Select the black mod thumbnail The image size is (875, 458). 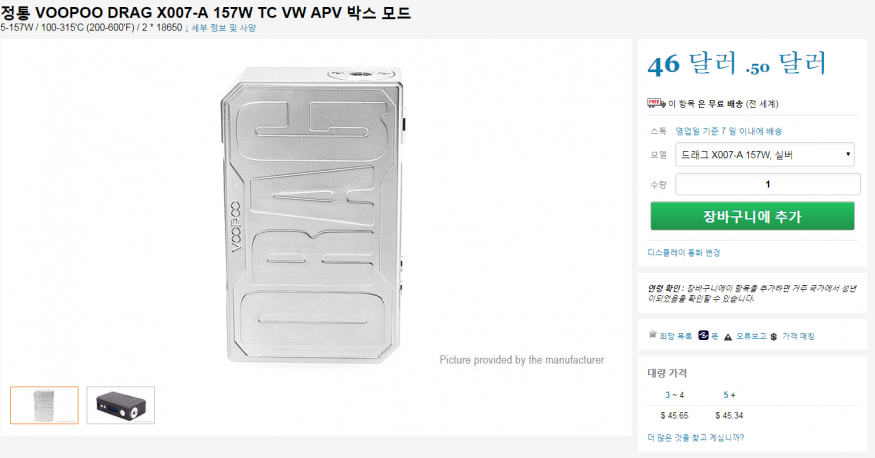(x=121, y=405)
